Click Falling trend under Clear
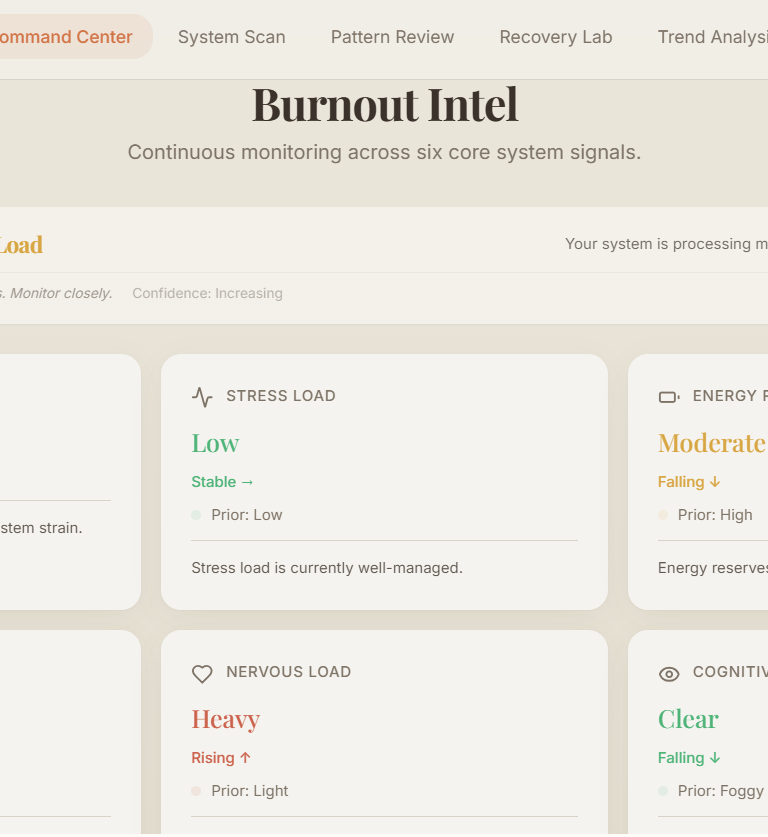 pyautogui.click(x=689, y=758)
